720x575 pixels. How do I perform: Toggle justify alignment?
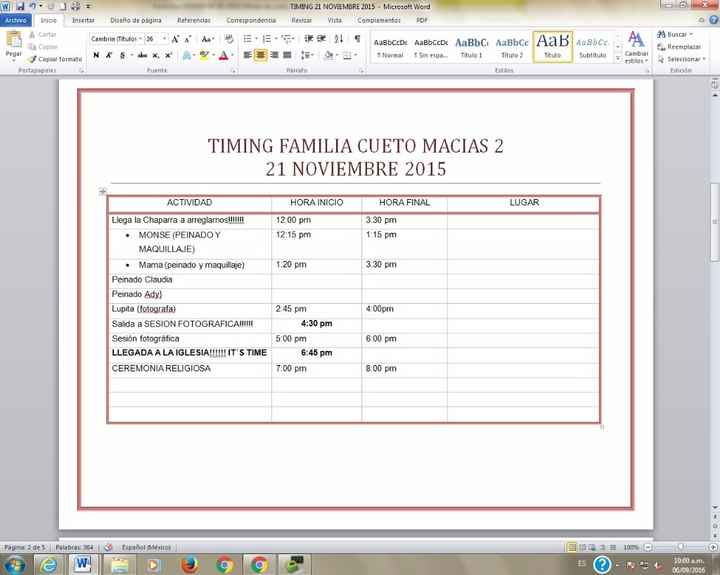tap(287, 55)
